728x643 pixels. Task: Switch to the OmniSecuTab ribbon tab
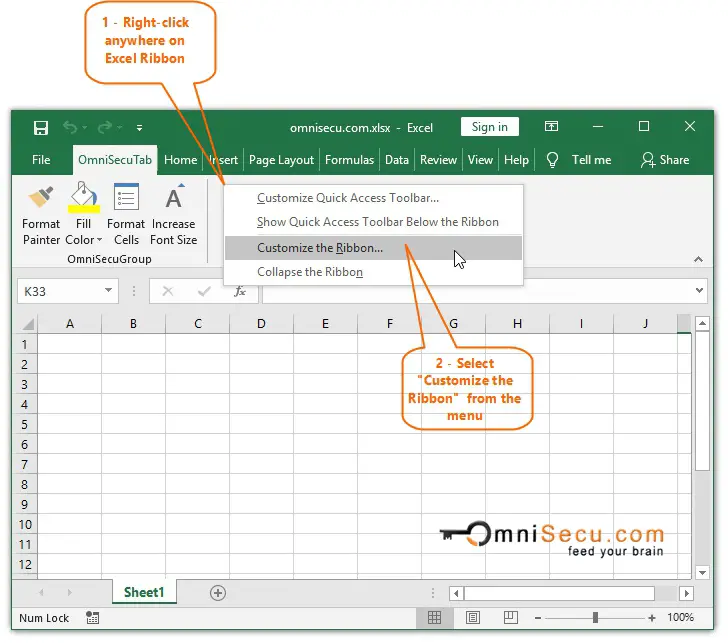coord(115,160)
